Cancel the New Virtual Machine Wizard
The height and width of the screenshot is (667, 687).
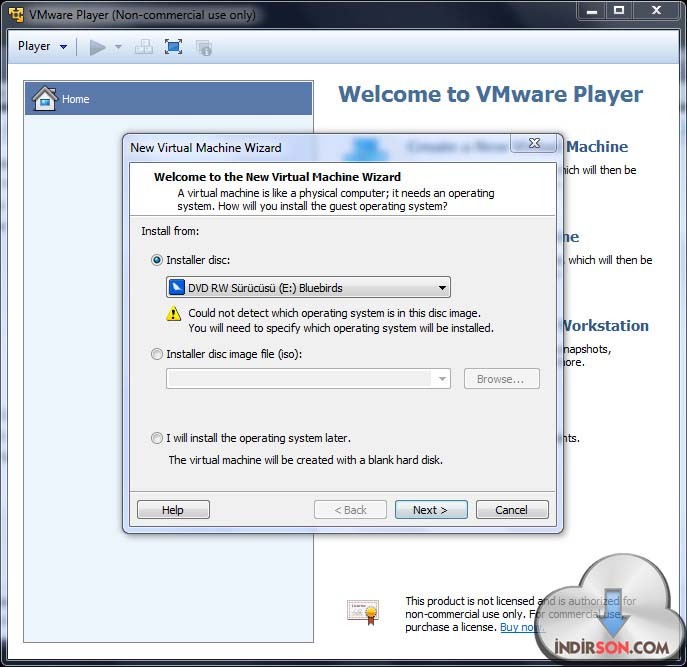tap(512, 510)
